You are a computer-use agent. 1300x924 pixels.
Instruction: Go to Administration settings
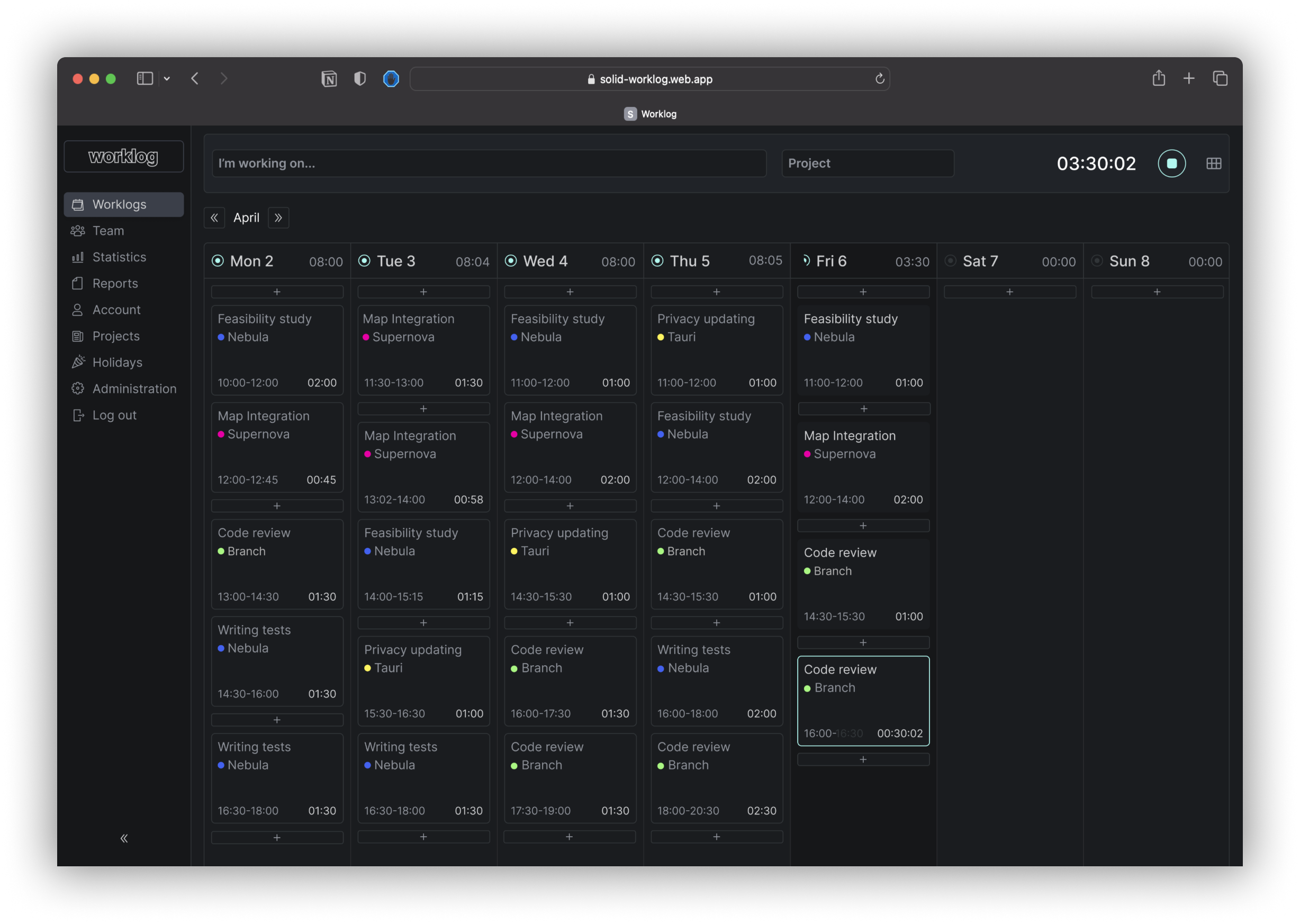pos(134,388)
